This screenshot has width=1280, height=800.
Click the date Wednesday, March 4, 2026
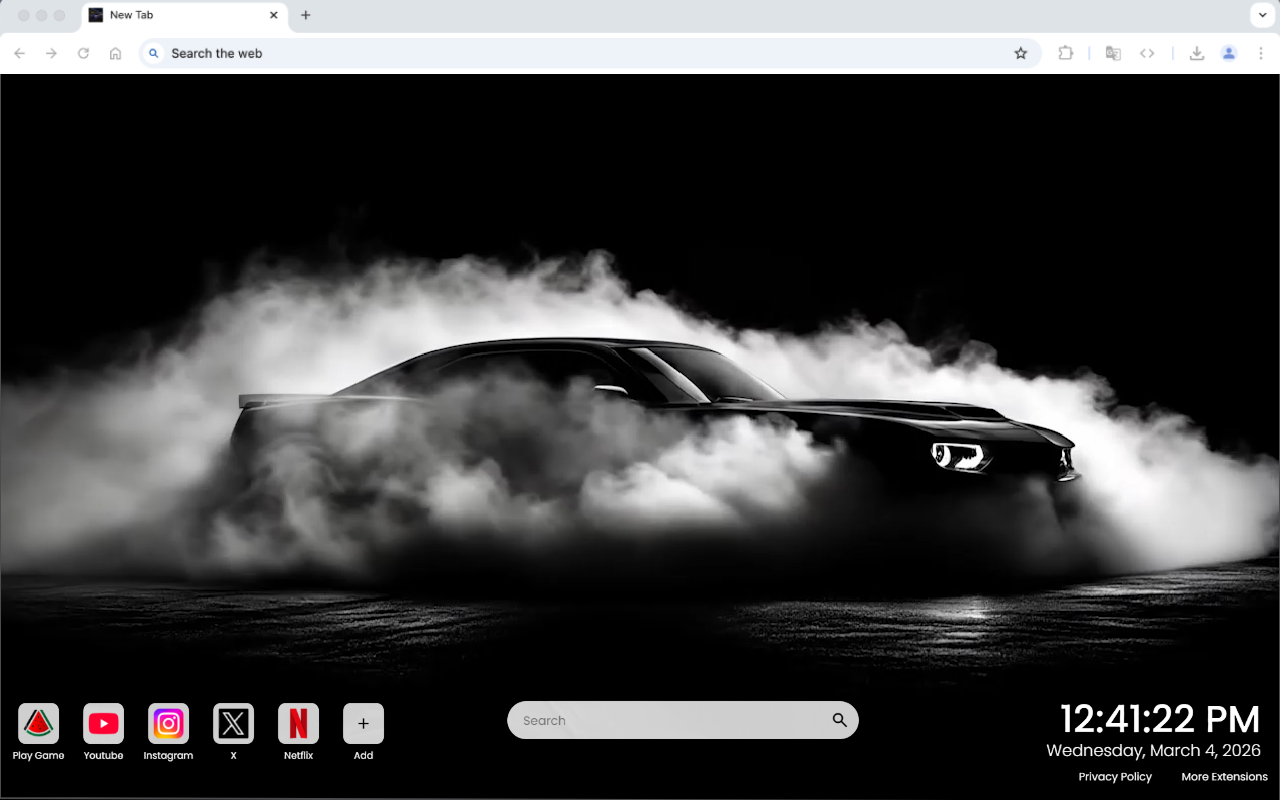point(1153,750)
